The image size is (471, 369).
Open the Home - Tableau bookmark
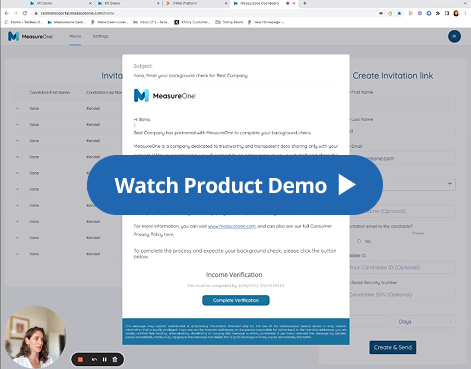(x=23, y=22)
